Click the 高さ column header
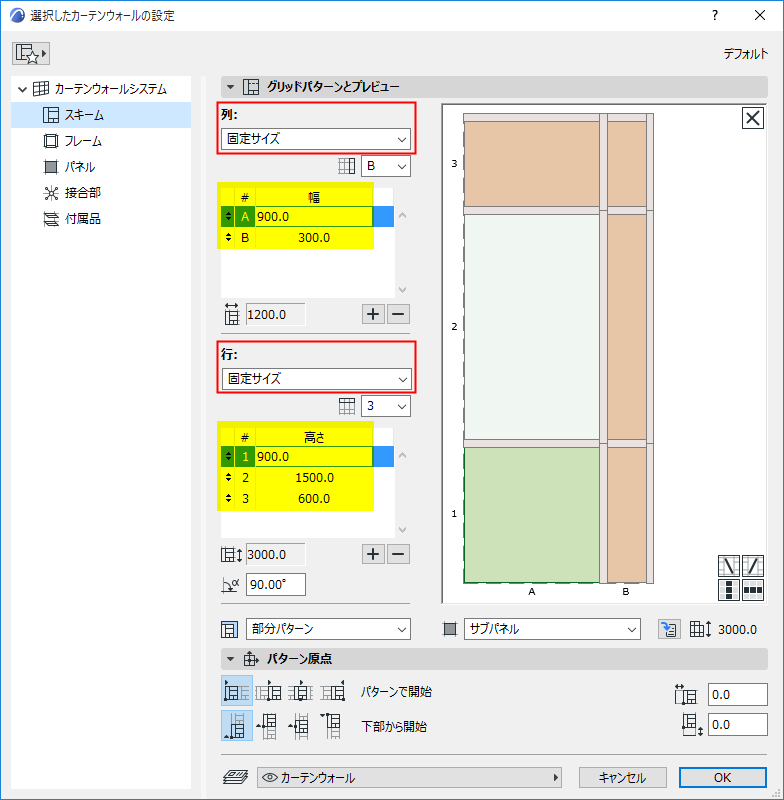Screen dimensions: 784x800 pos(314,437)
